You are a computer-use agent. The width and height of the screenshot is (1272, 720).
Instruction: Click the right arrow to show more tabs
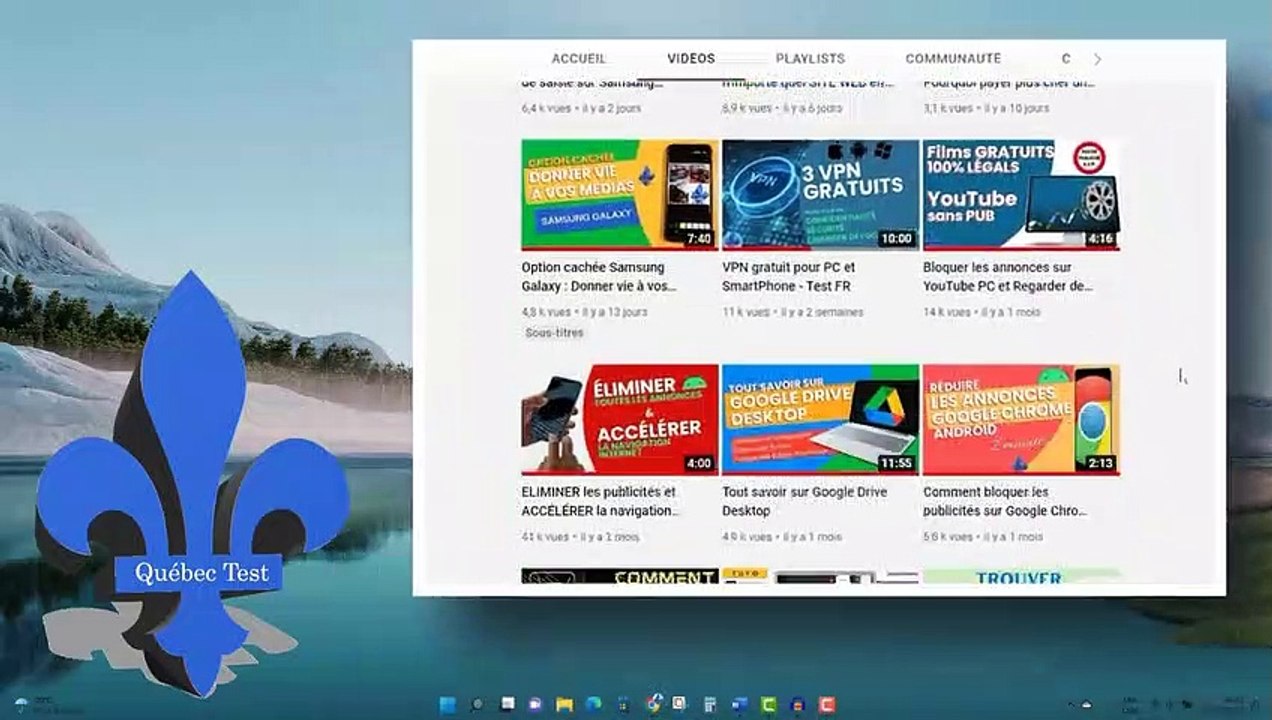[1097, 59]
